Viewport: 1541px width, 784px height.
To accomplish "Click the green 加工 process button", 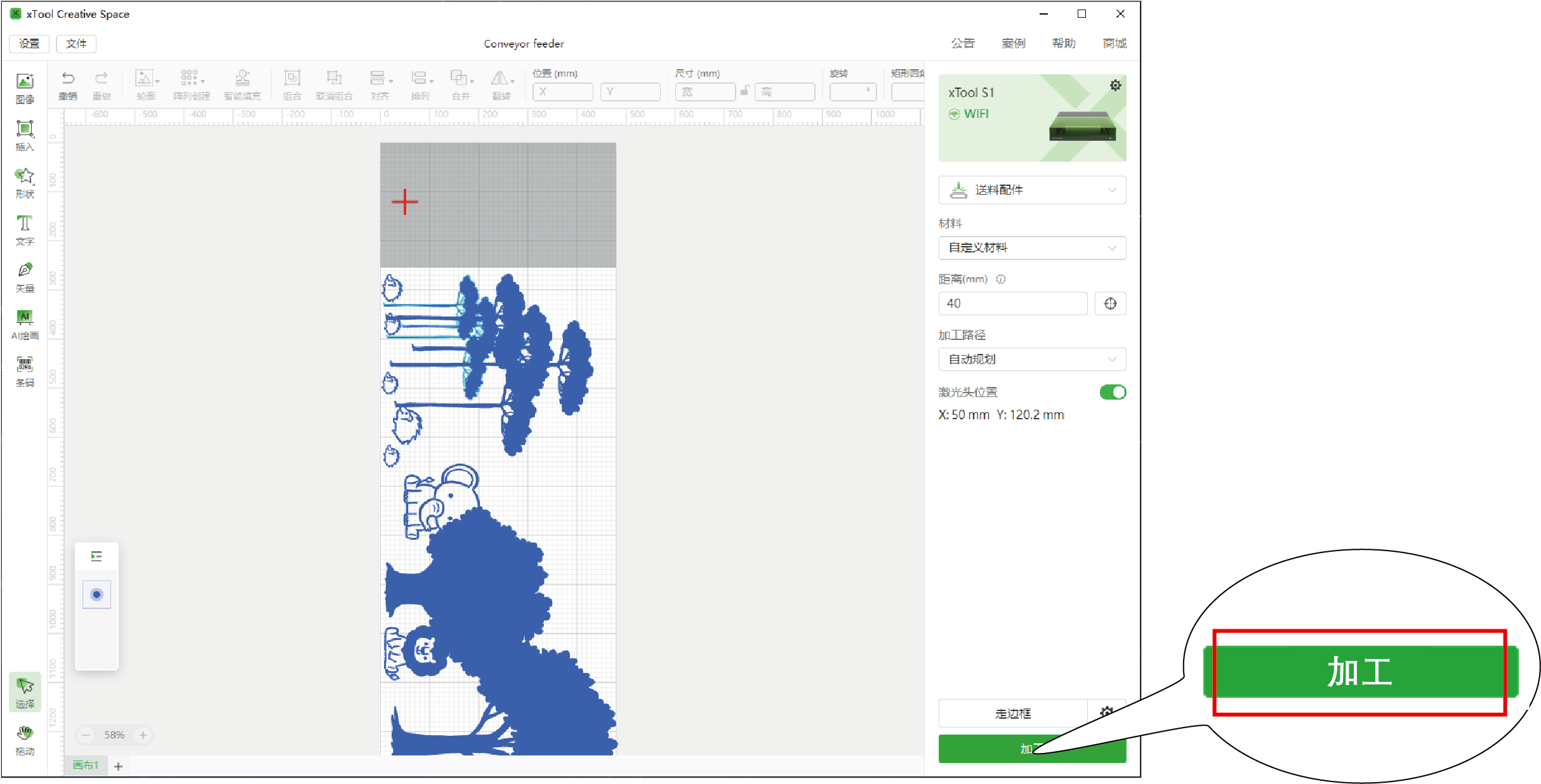I will (1032, 748).
